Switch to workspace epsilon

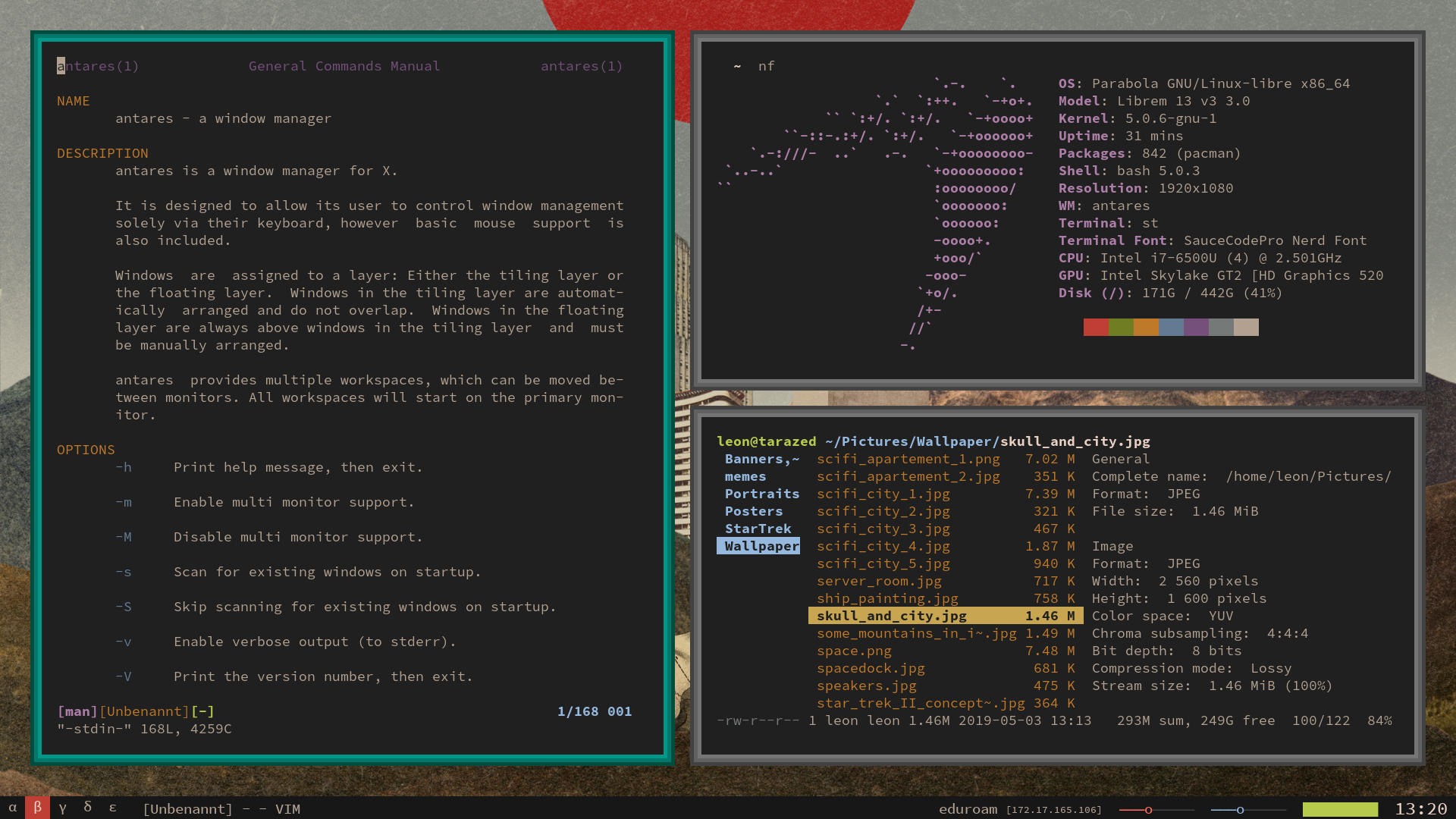coord(113,808)
